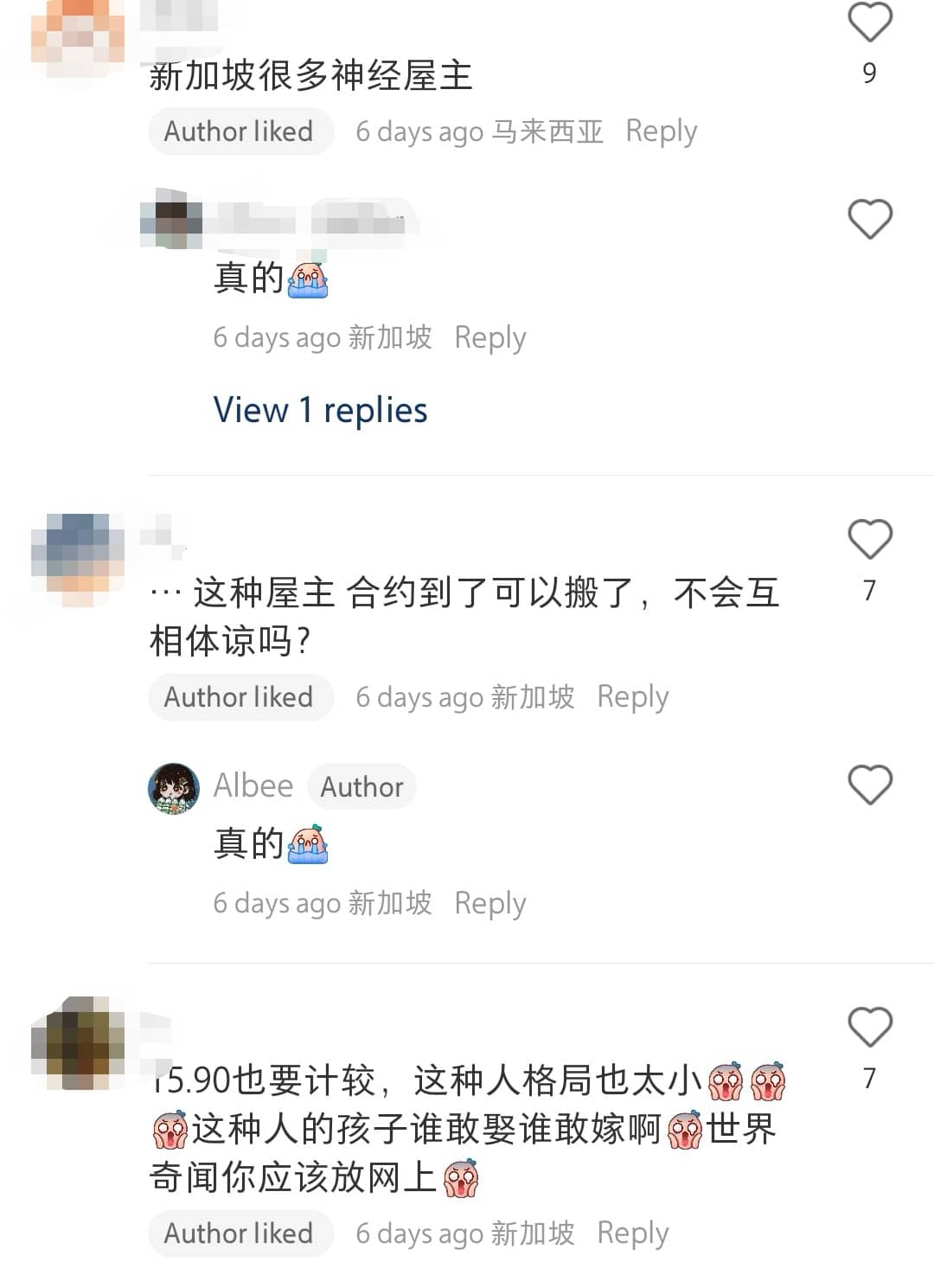The width and height of the screenshot is (934, 1288).
Task: Like the 15.90也要计较 comment
Action: [870, 1027]
